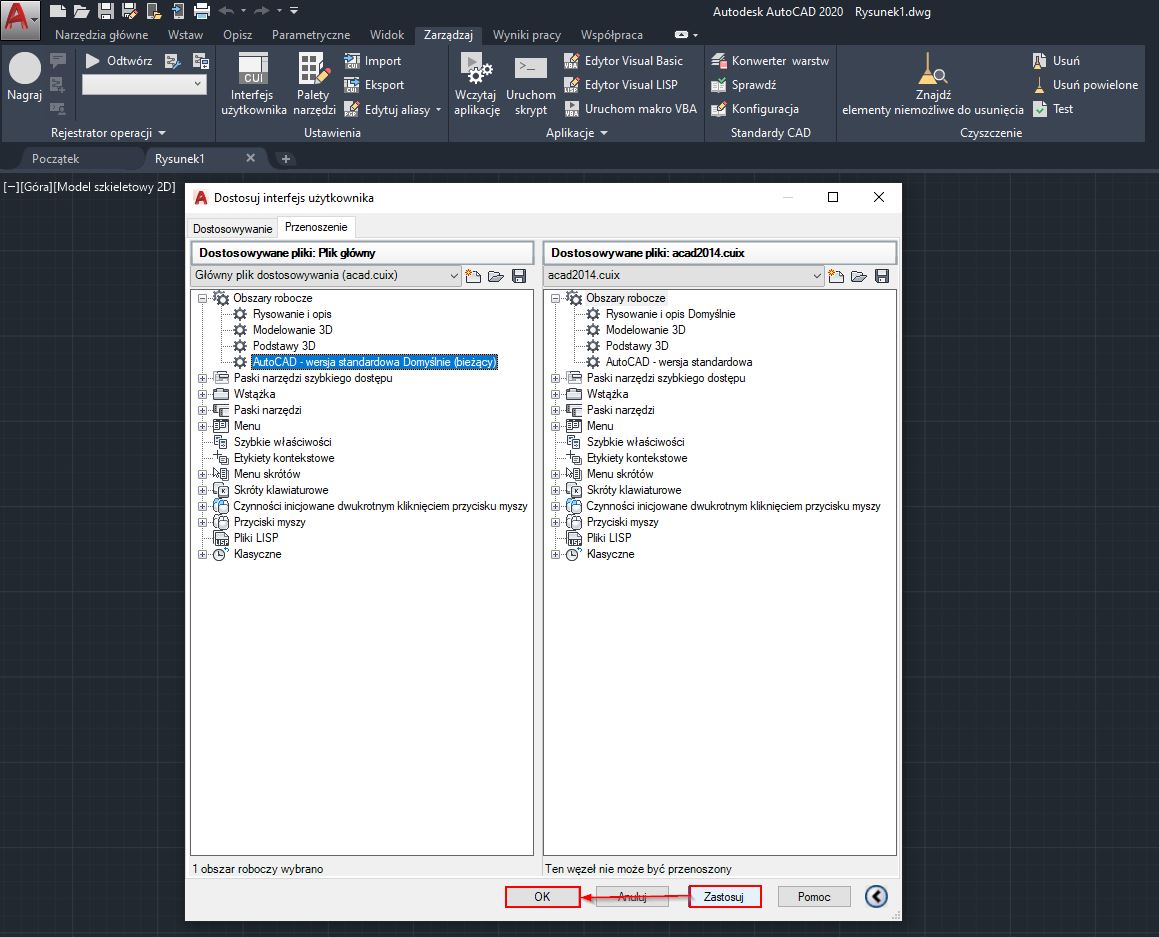Play the recorded action with Odtwórz

tap(119, 61)
